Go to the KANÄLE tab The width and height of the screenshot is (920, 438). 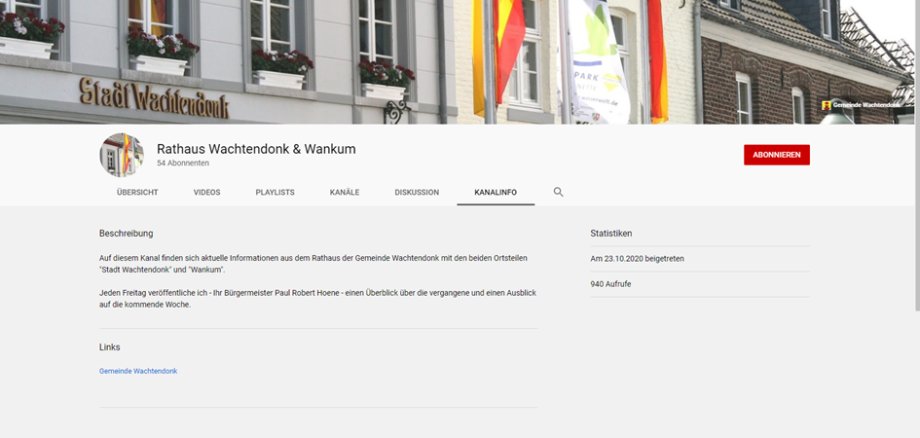pyautogui.click(x=344, y=192)
